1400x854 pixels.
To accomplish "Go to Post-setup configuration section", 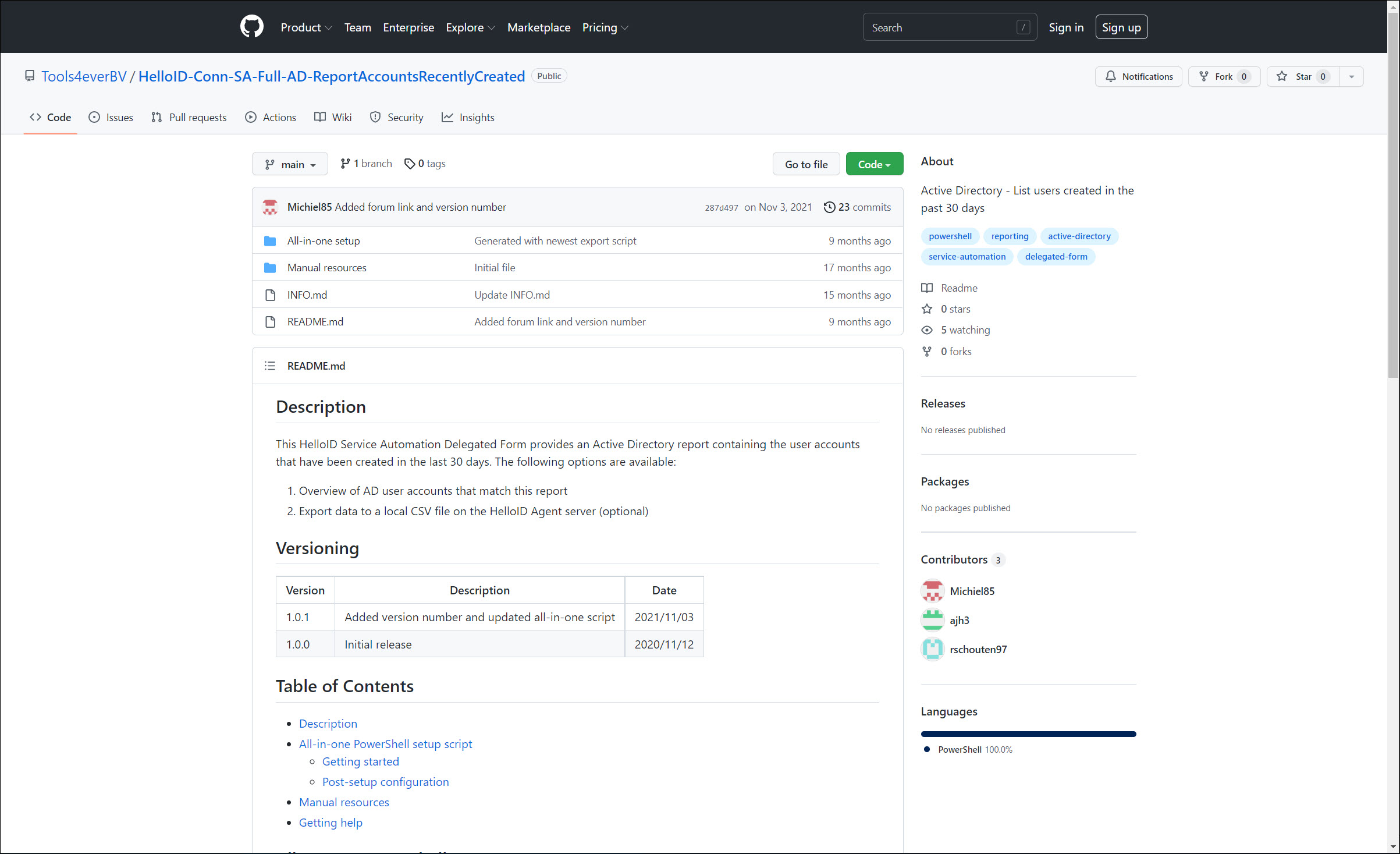I will (x=385, y=781).
